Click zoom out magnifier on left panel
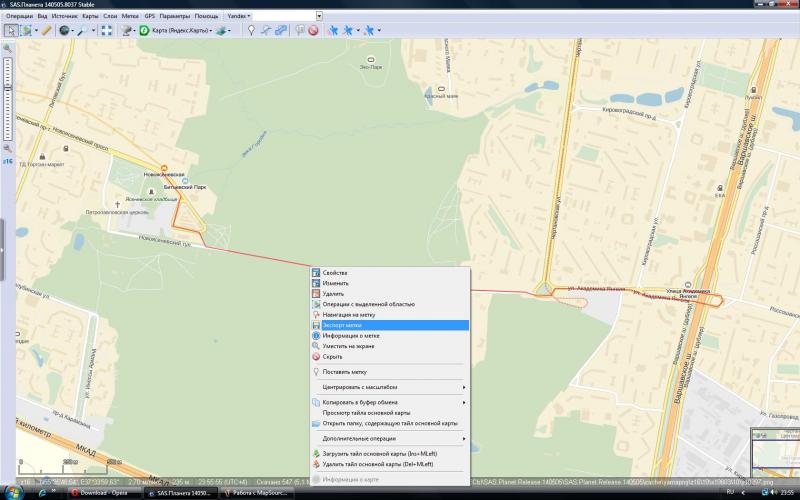 click(x=7, y=148)
